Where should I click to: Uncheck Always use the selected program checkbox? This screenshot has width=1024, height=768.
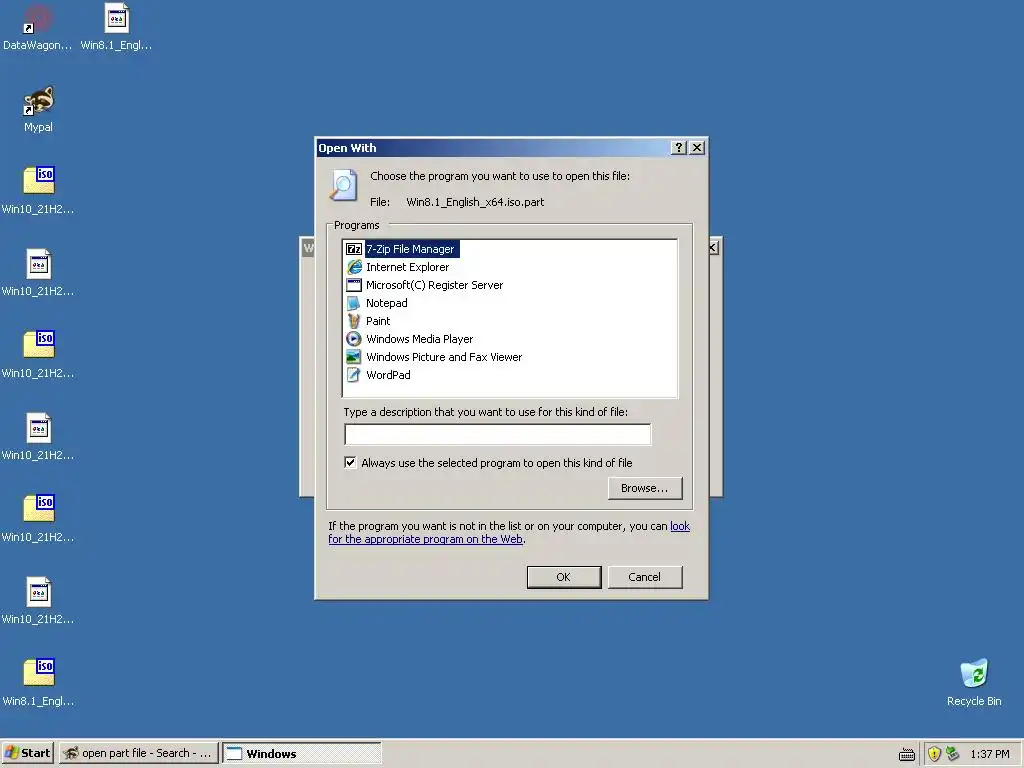[x=351, y=462]
